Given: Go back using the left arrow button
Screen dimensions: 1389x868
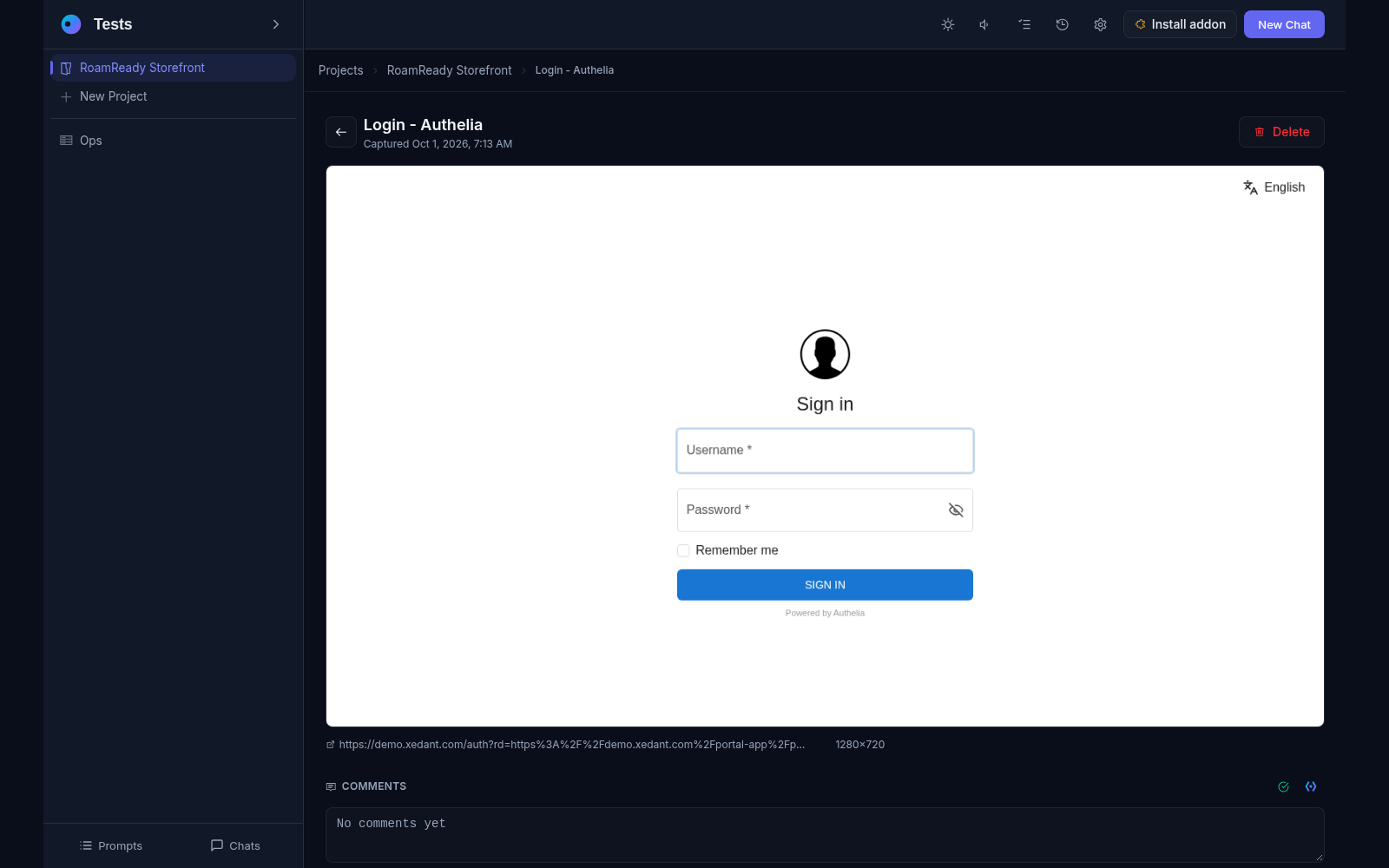Looking at the screenshot, I should pyautogui.click(x=341, y=132).
